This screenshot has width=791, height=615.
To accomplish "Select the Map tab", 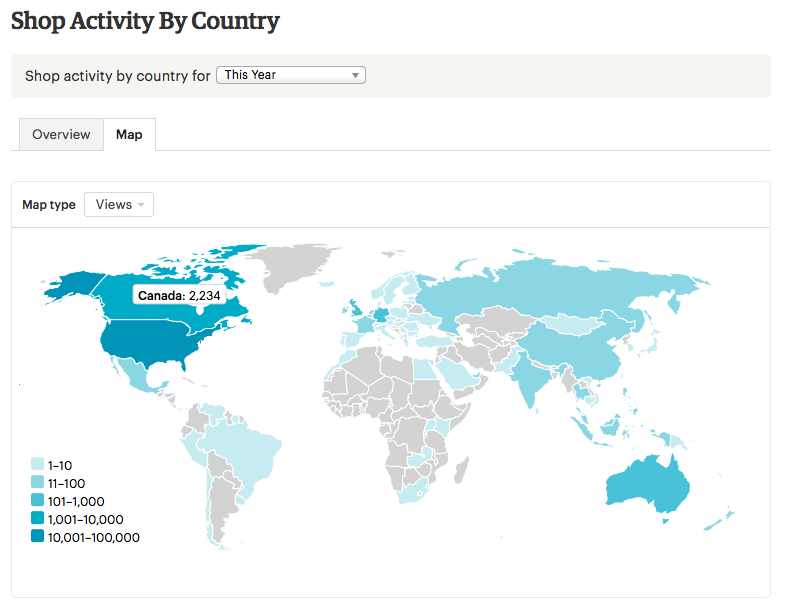I will [129, 135].
